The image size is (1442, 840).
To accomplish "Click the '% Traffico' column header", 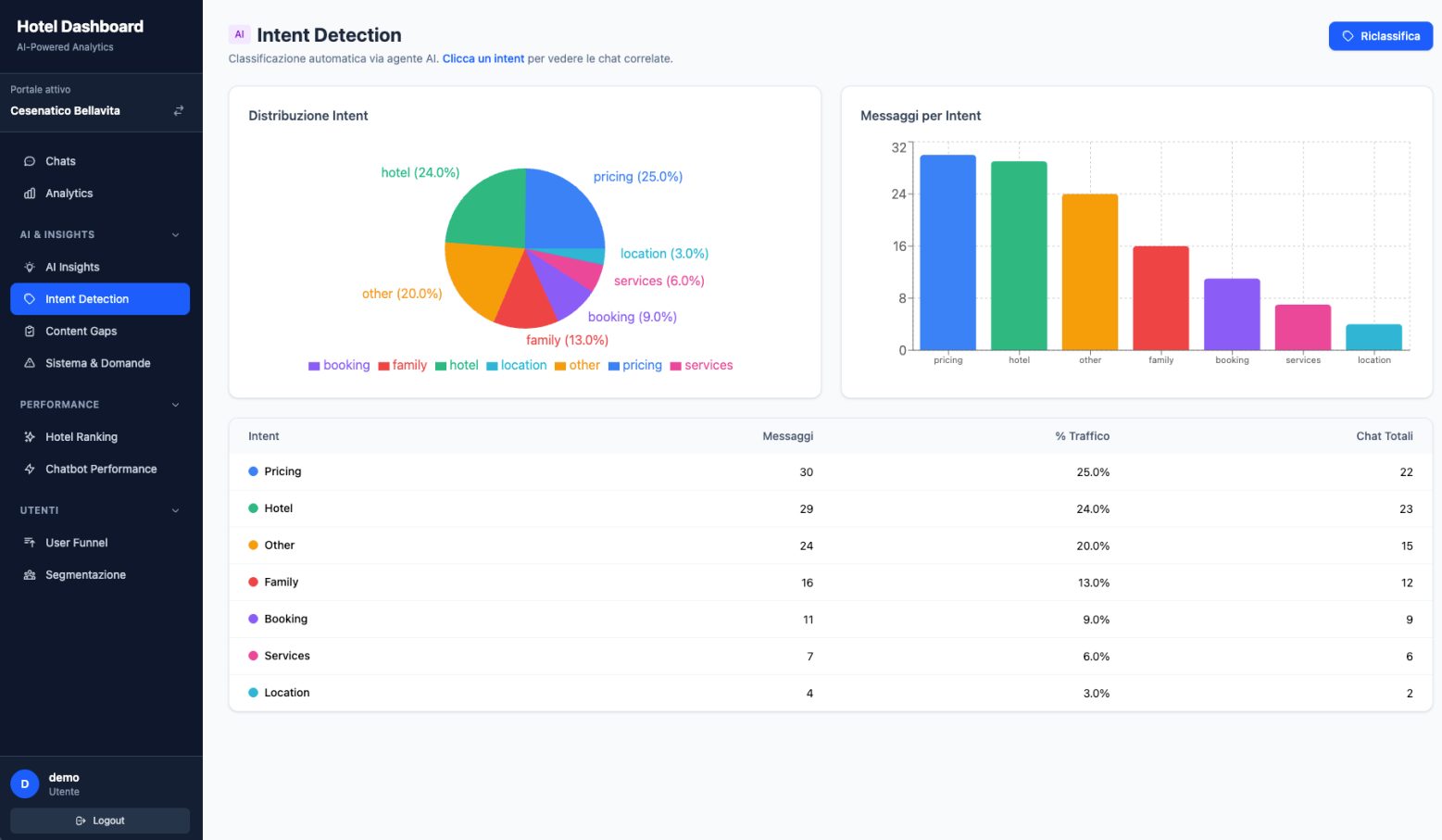I will click(1083, 436).
